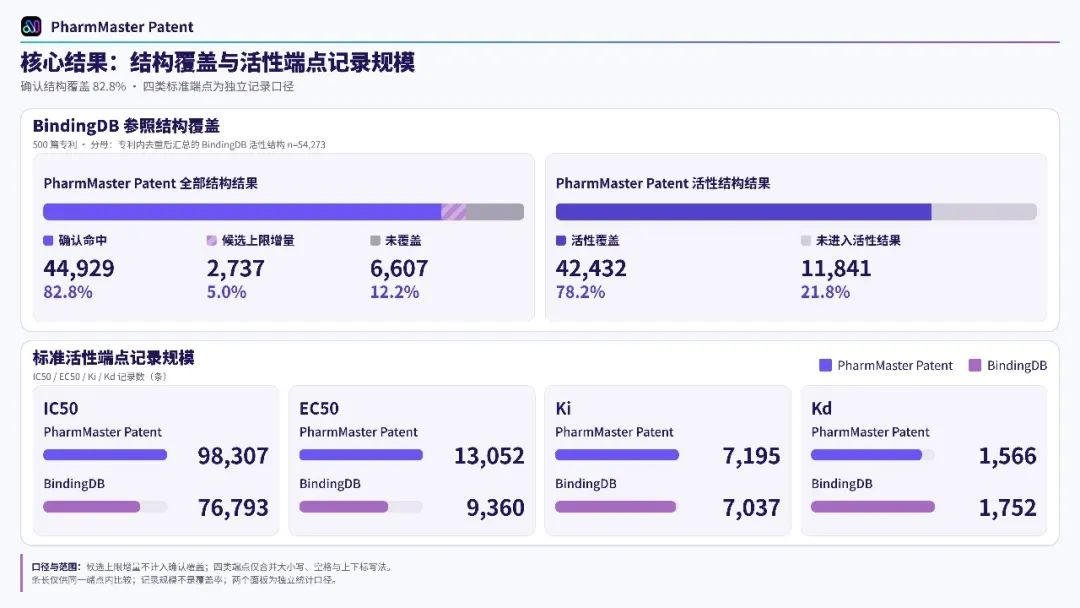Click the PharmMaster Patent swatch in chart legend
The height and width of the screenshot is (608, 1080).
825,365
